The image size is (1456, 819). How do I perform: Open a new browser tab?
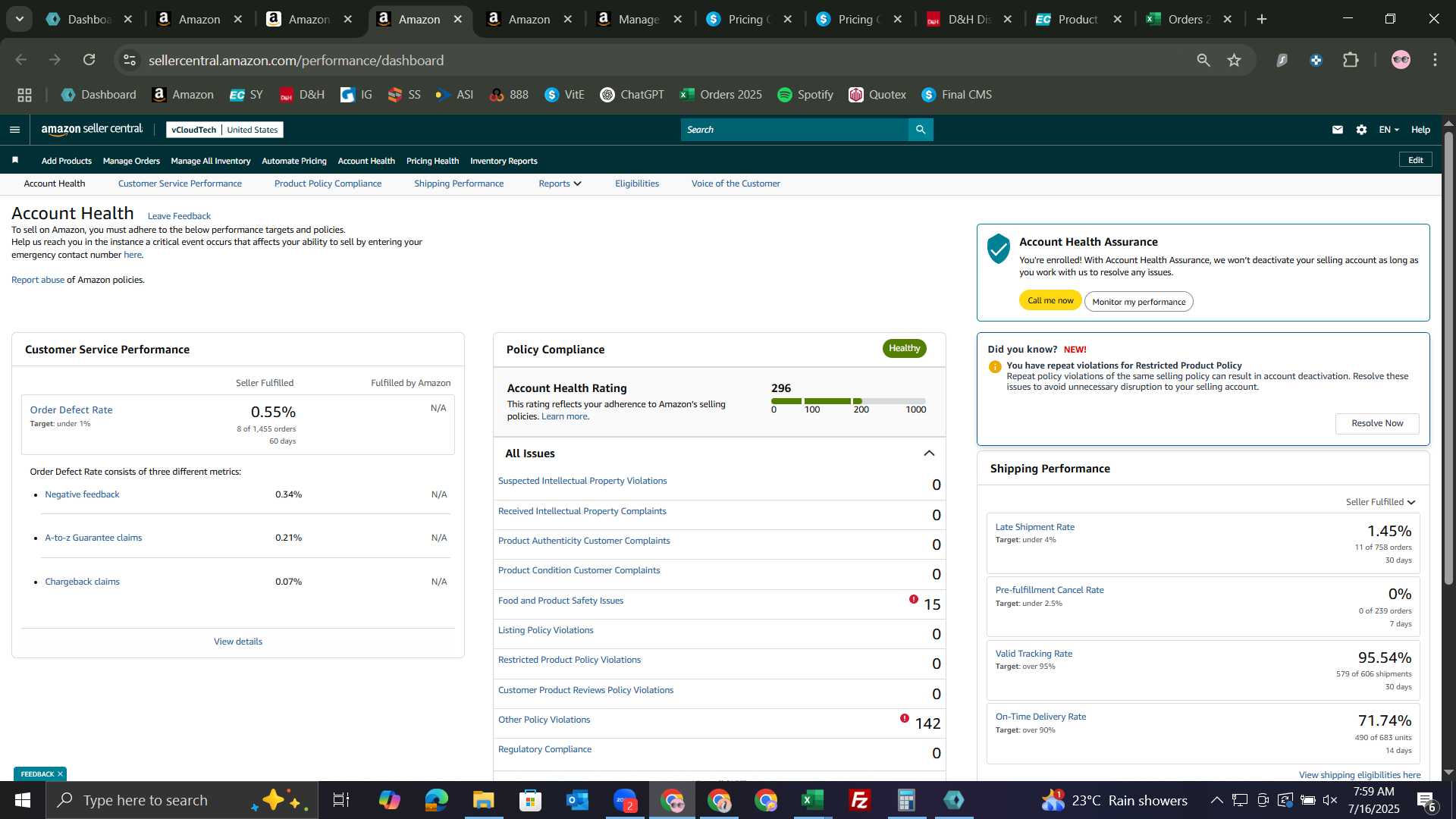[x=1262, y=19]
